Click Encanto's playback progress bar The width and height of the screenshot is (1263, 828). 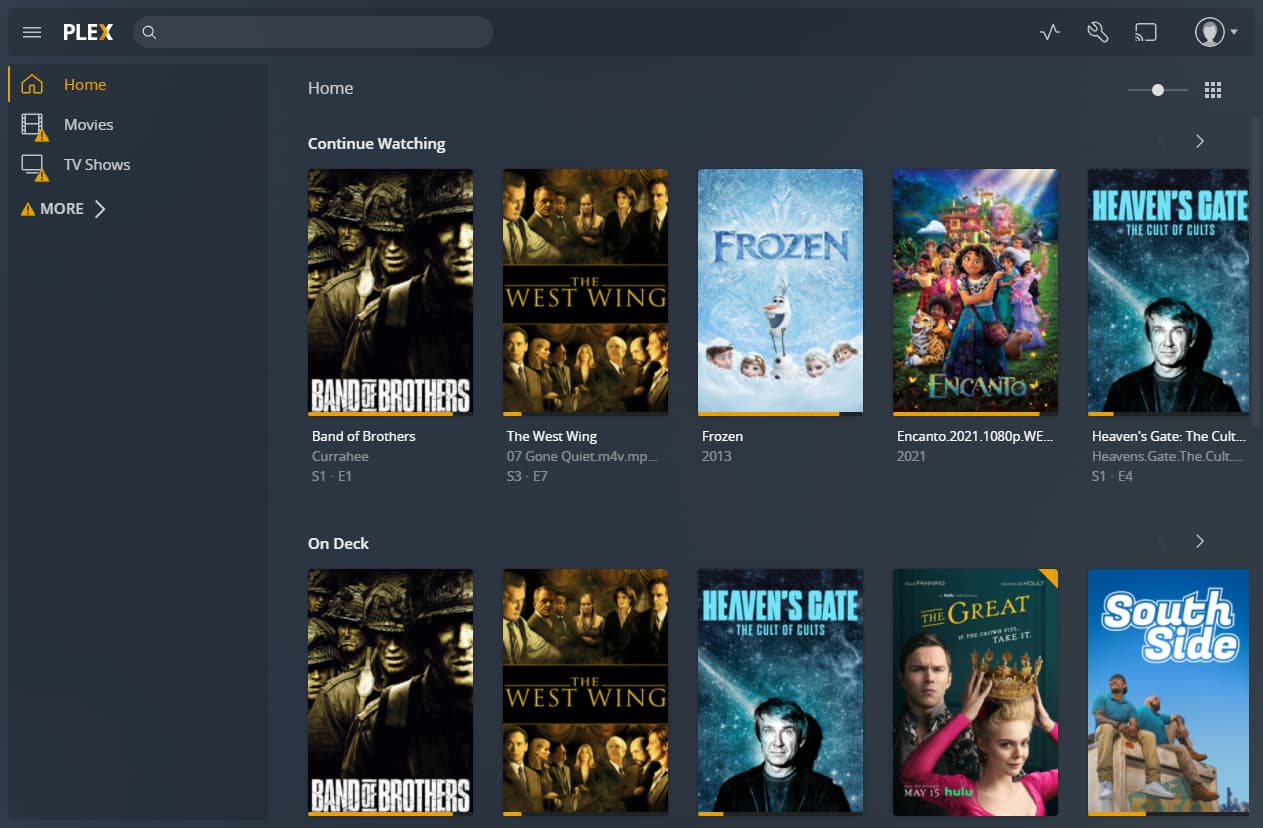(x=975, y=413)
